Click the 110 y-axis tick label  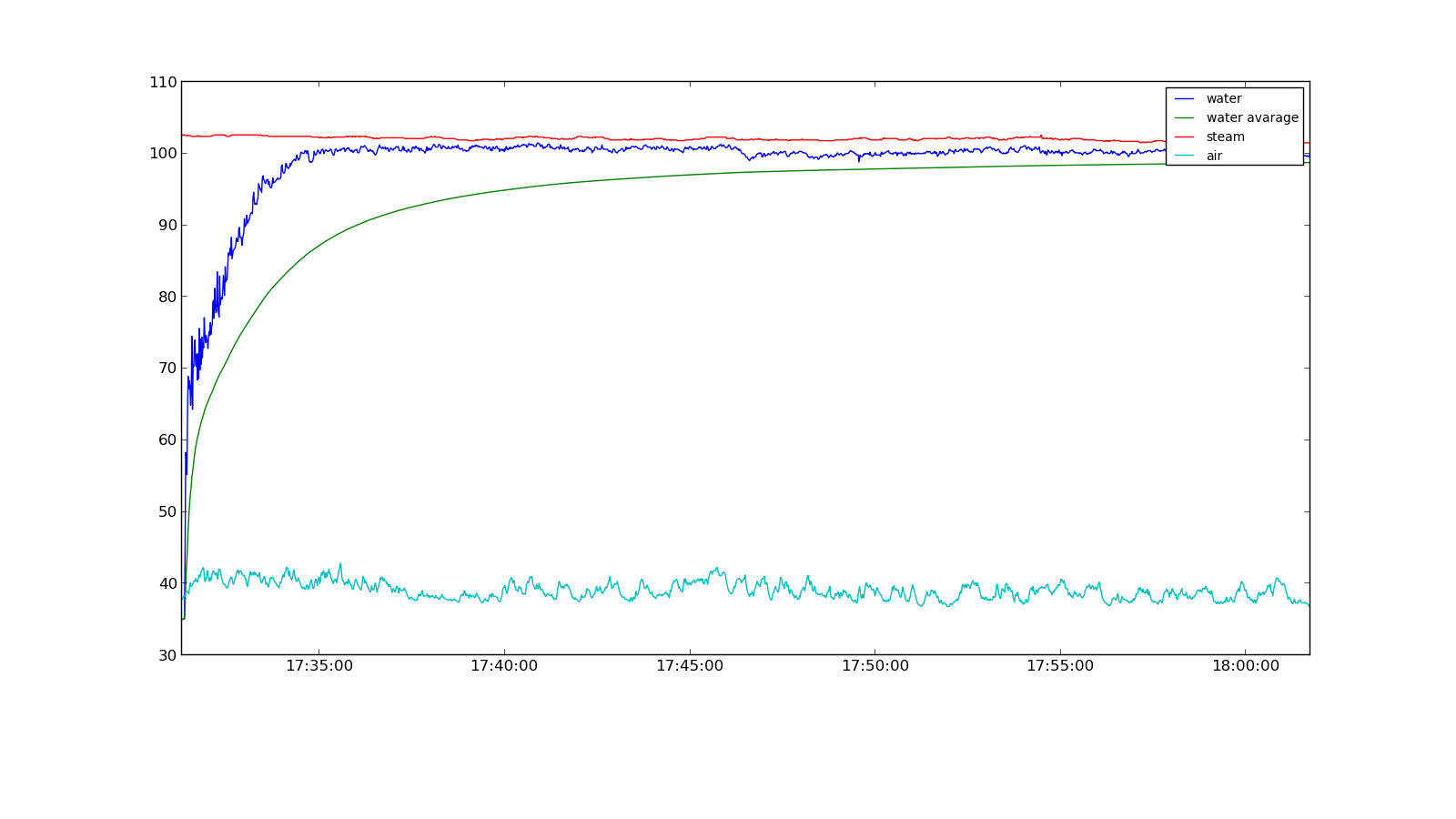[163, 82]
